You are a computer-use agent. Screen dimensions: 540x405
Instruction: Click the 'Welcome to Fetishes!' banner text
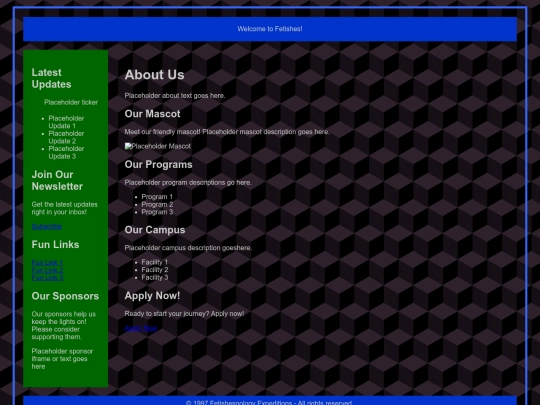coord(270,29)
